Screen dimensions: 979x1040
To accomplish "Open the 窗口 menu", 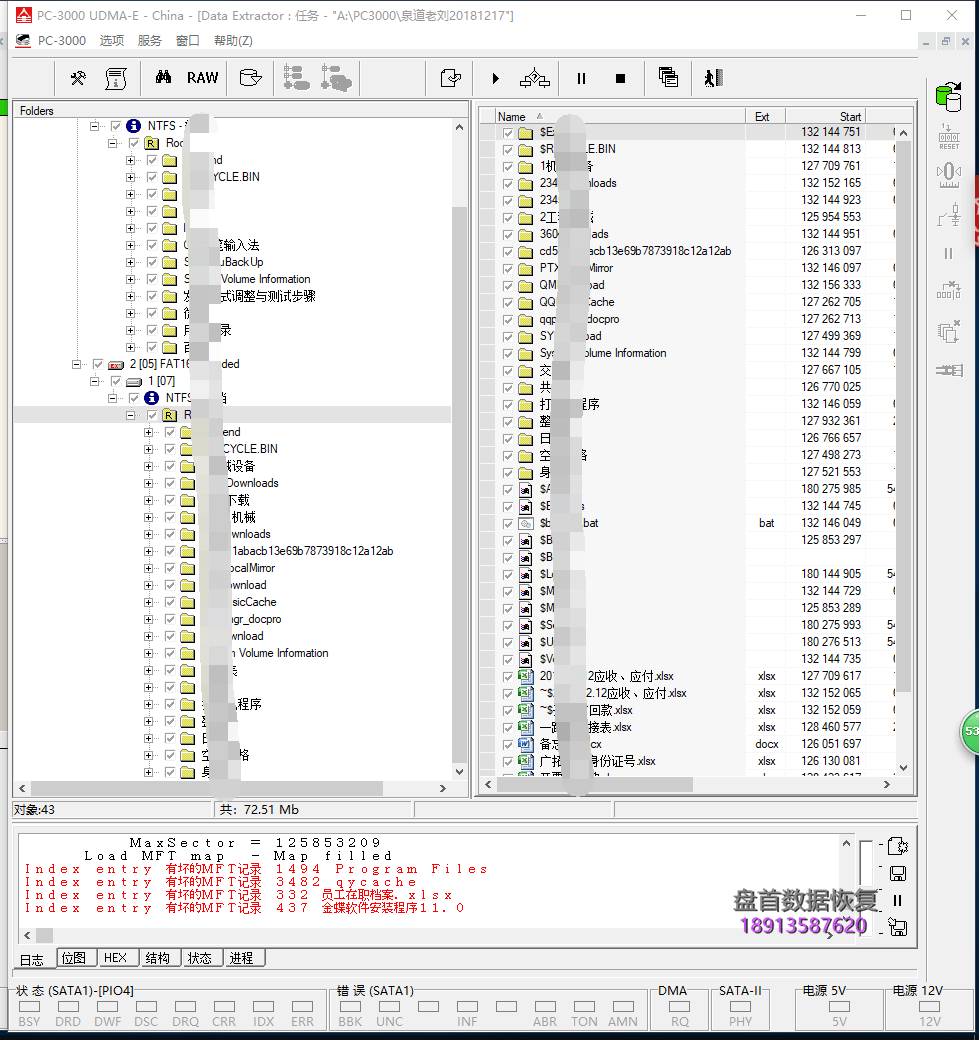I will click(x=188, y=40).
